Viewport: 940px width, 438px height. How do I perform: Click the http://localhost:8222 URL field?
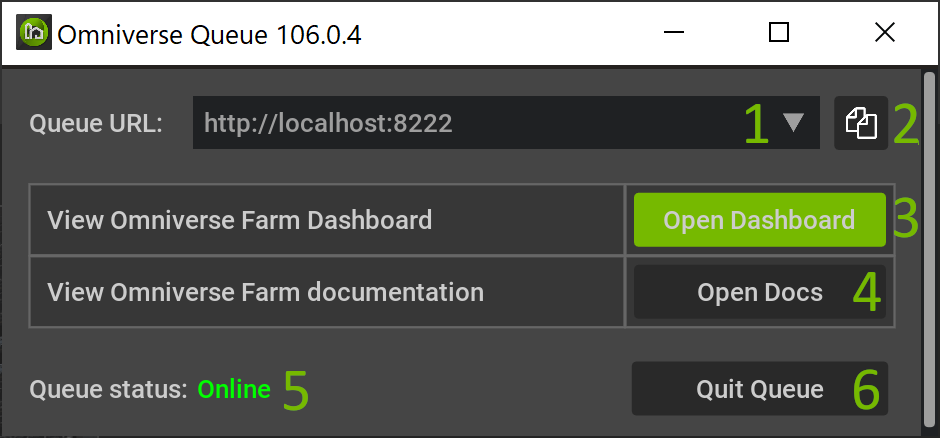(x=506, y=123)
